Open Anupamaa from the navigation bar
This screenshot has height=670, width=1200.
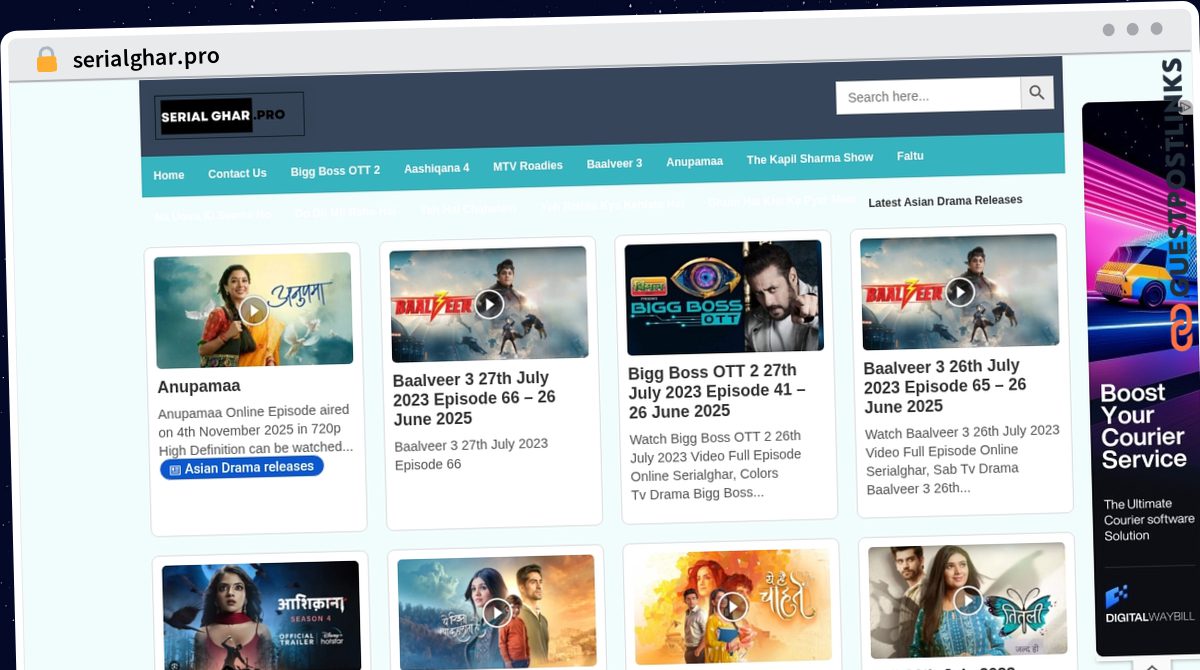pyautogui.click(x=694, y=161)
